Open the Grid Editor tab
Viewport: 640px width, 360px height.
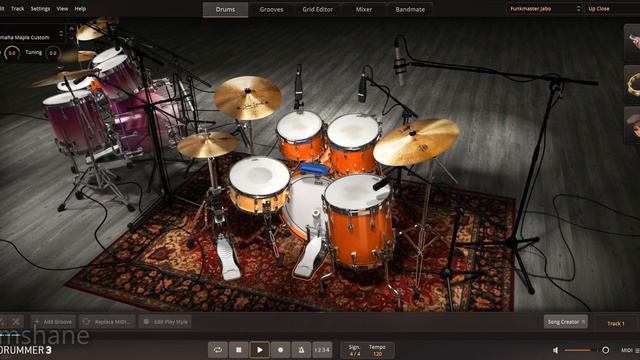point(318,9)
